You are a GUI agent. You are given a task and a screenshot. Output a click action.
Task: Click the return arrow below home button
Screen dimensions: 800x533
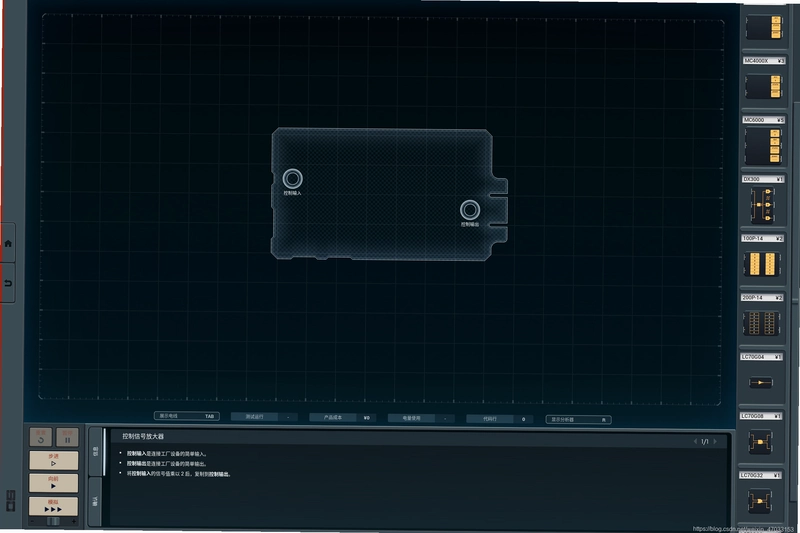pos(8,283)
